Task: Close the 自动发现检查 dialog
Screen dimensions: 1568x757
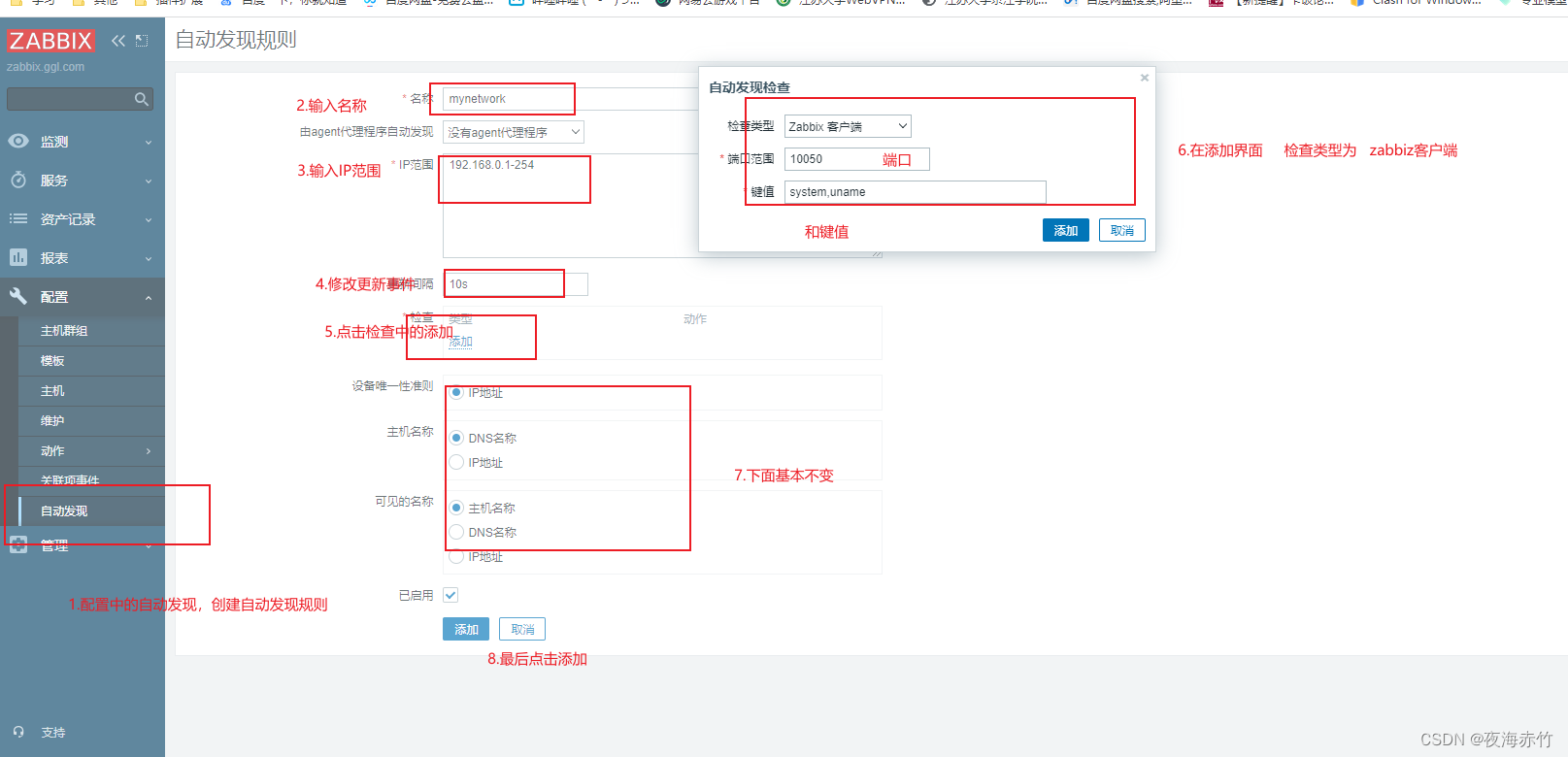Action: click(1145, 78)
